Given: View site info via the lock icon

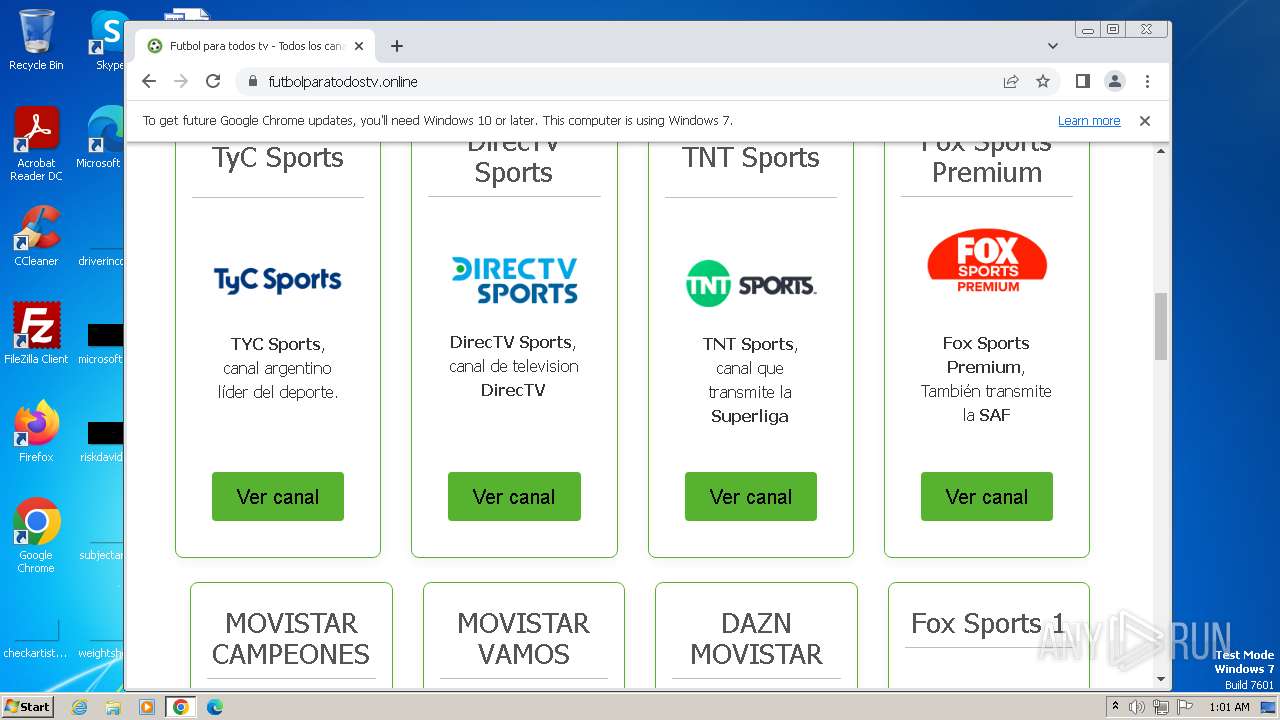Looking at the screenshot, I should coord(252,81).
